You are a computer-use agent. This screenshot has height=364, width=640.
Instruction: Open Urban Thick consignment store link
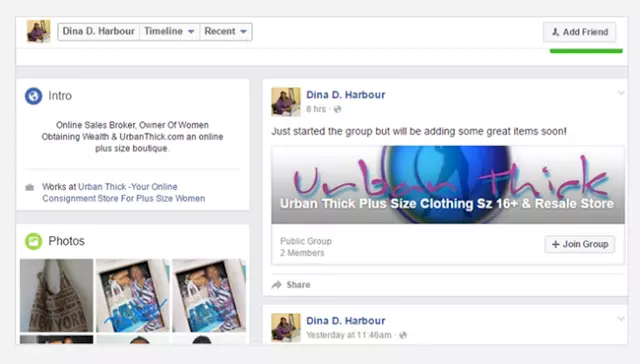pos(124,193)
